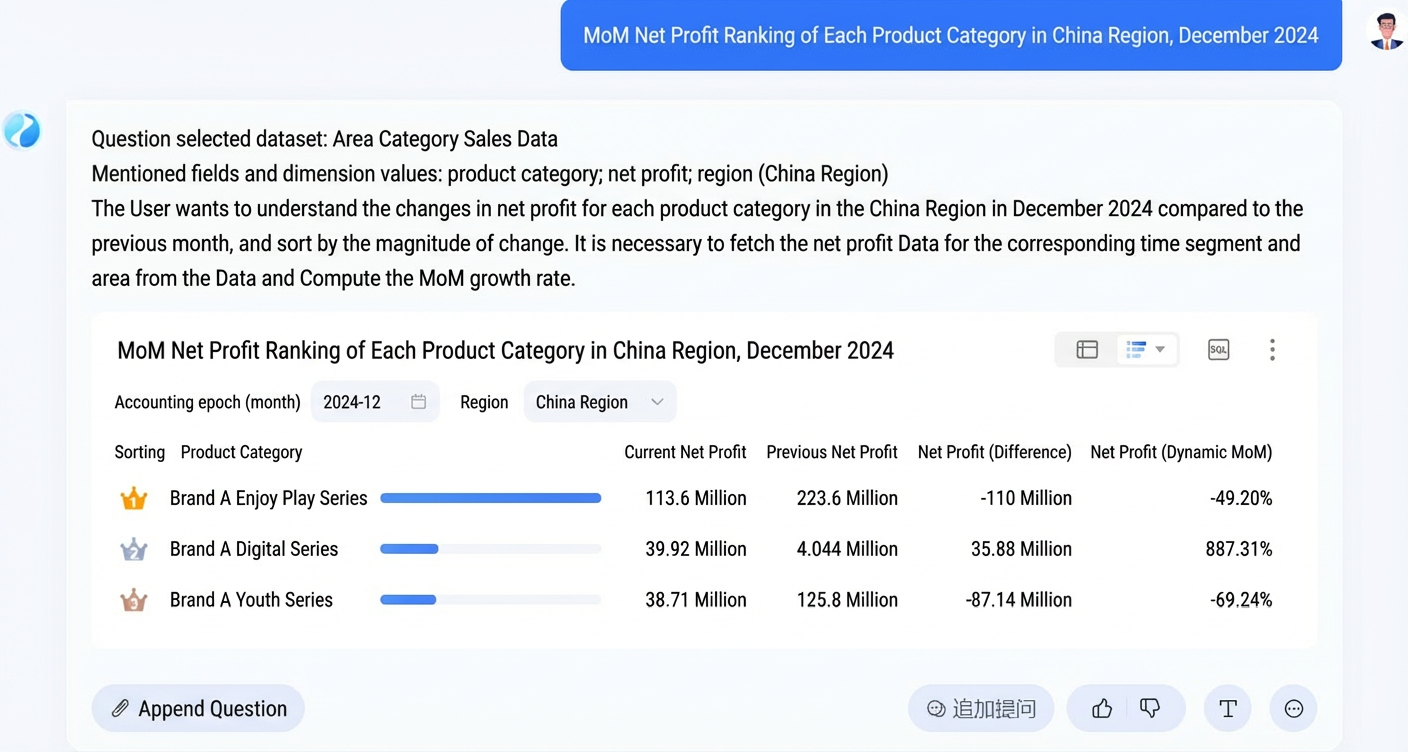Image resolution: width=1408 pixels, height=752 pixels.
Task: Click the Brand A Enjoy Play Series bar
Action: pyautogui.click(x=491, y=498)
